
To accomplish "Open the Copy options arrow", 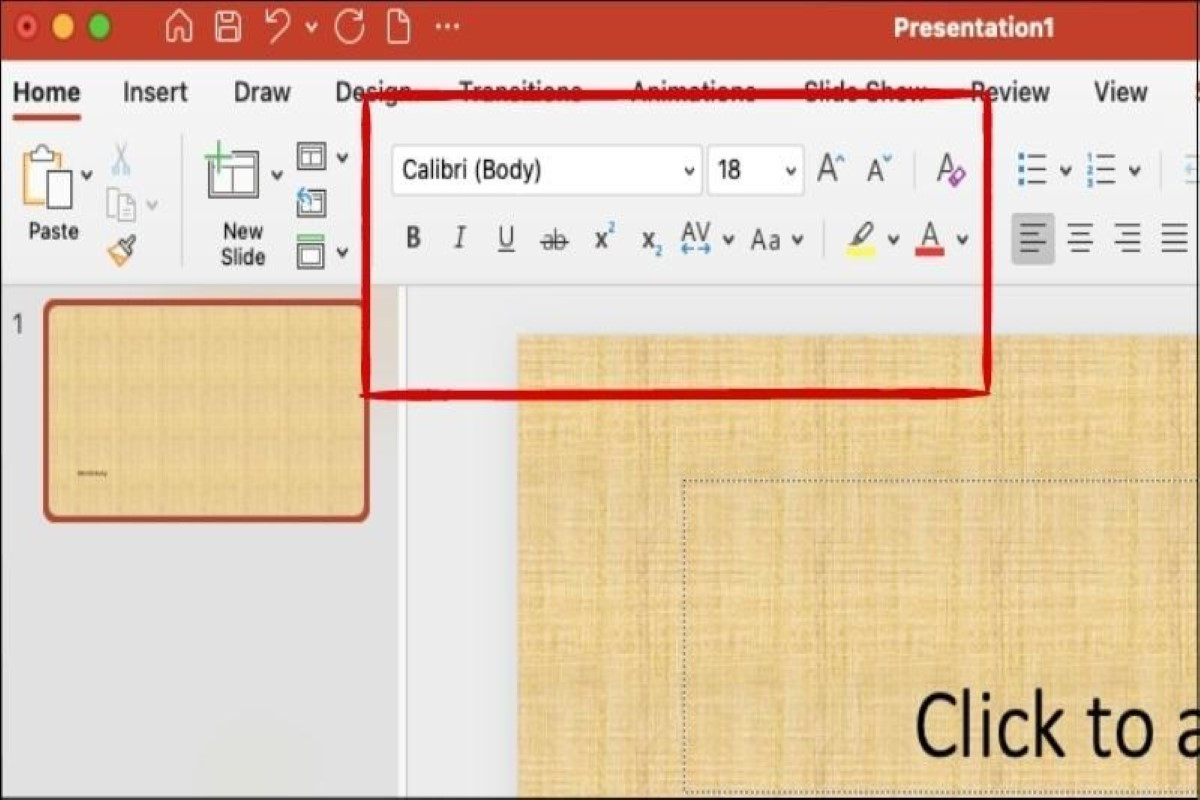I will coord(152,206).
